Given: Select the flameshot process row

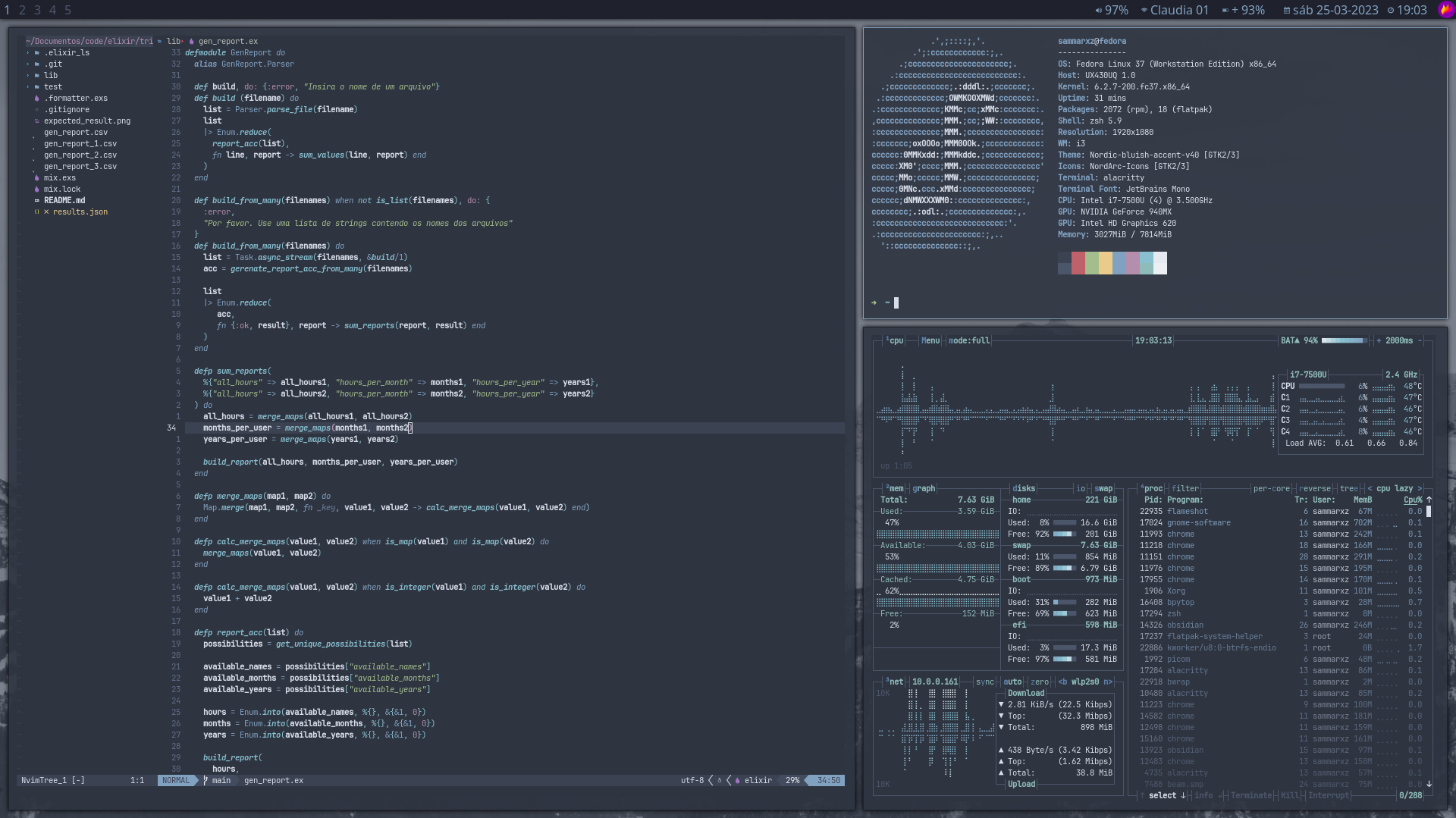Looking at the screenshot, I should (x=1281, y=512).
